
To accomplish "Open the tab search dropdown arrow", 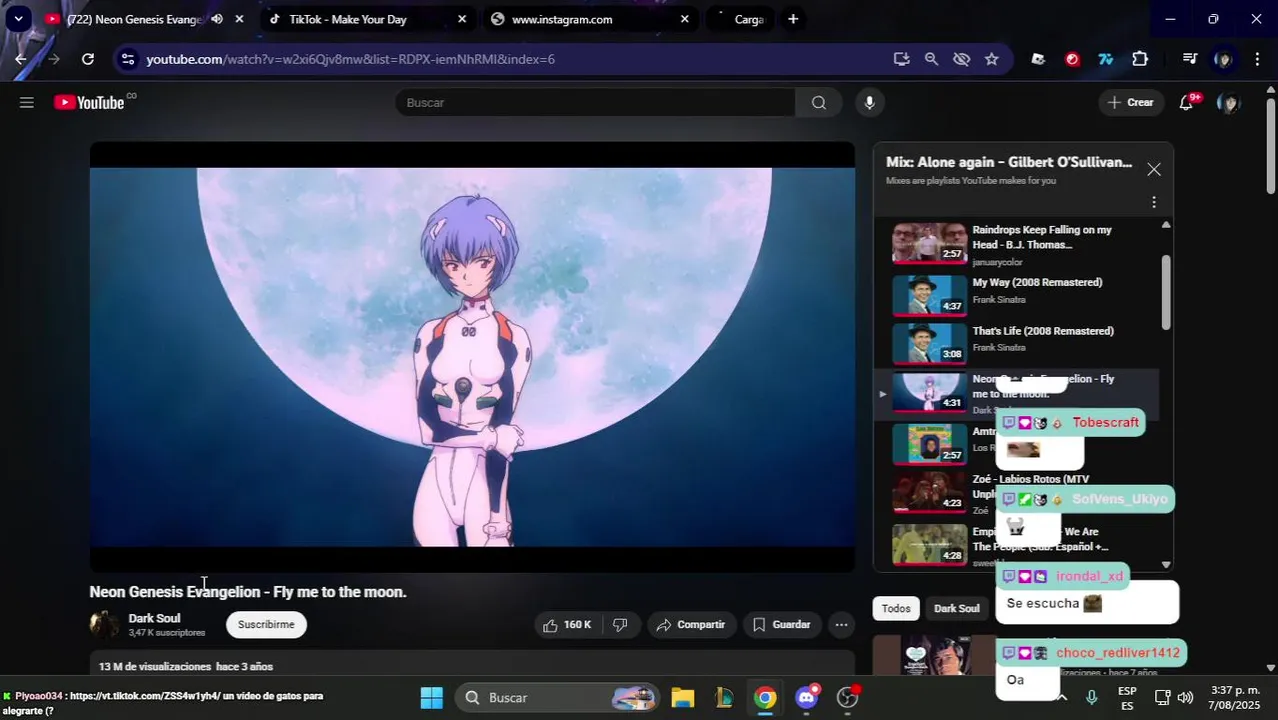I will pyautogui.click(x=18, y=18).
